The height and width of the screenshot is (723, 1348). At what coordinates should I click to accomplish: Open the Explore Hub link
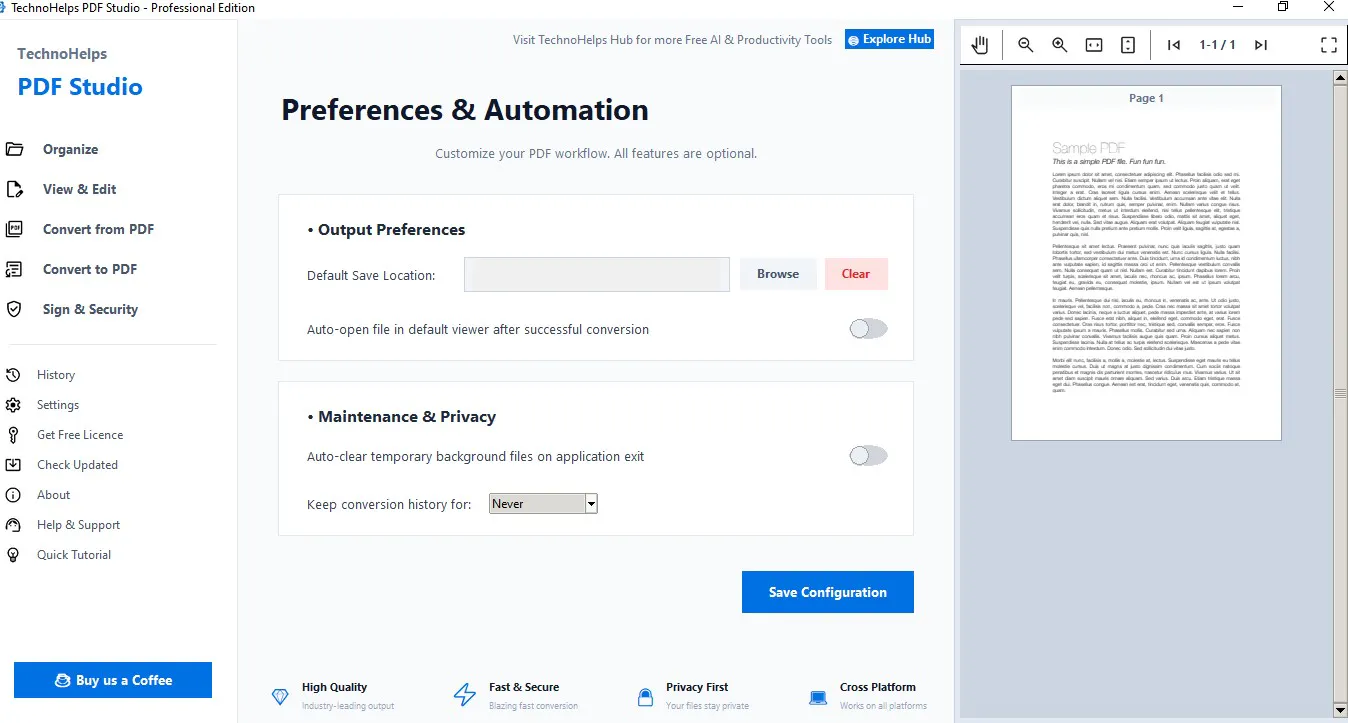[889, 40]
